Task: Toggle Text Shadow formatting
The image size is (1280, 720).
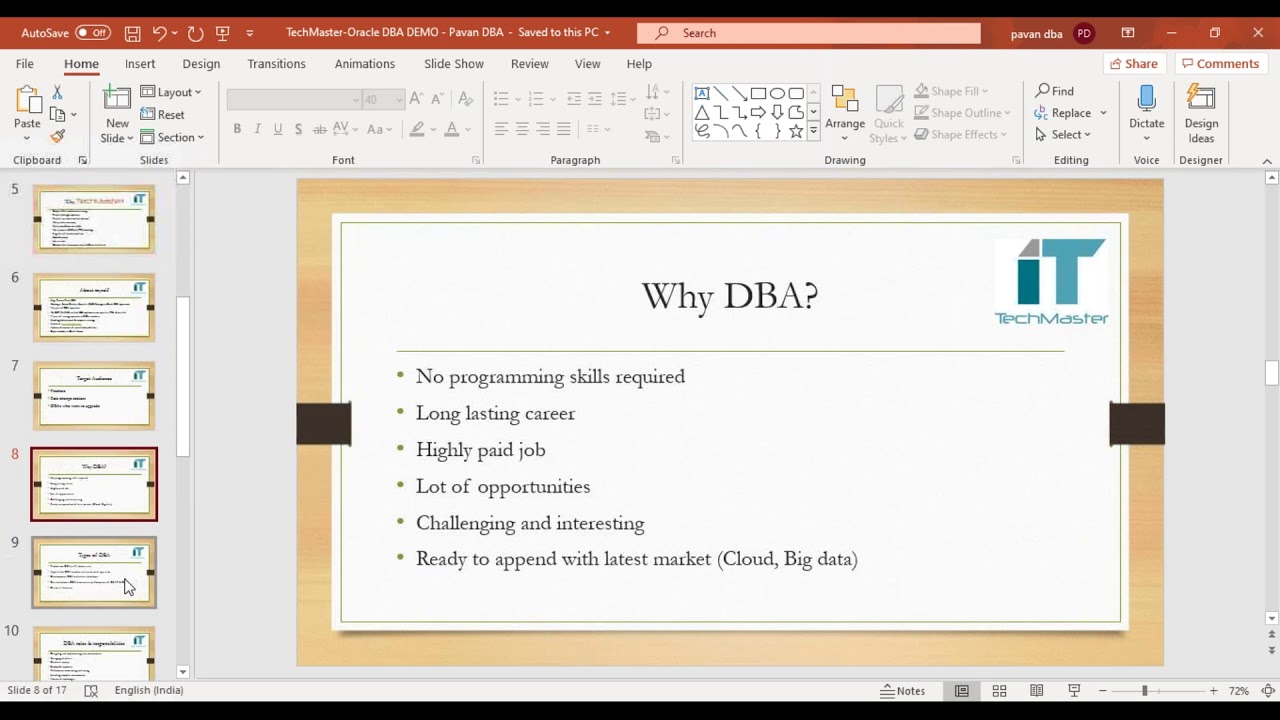Action: pyautogui.click(x=298, y=129)
